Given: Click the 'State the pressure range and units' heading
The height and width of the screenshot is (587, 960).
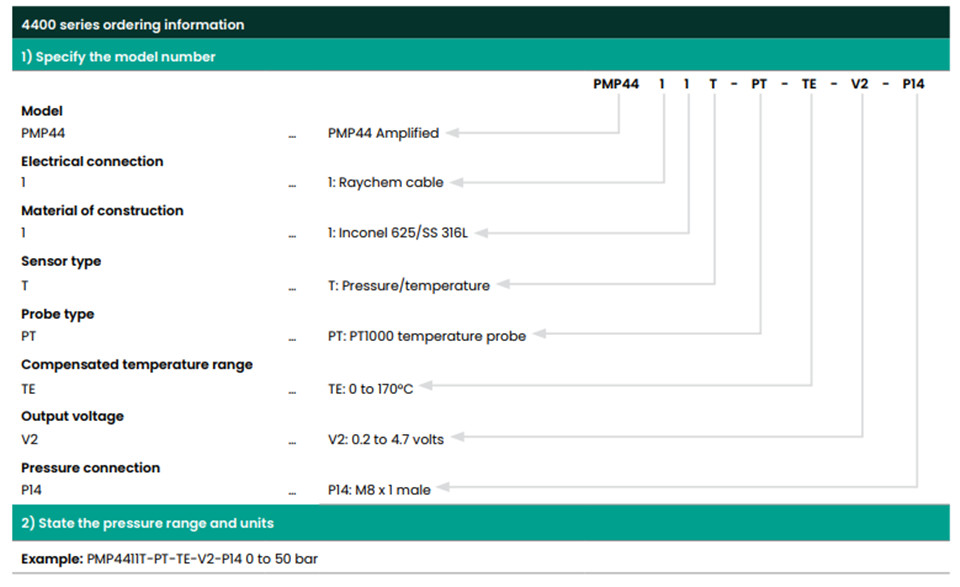Looking at the screenshot, I should [x=148, y=523].
